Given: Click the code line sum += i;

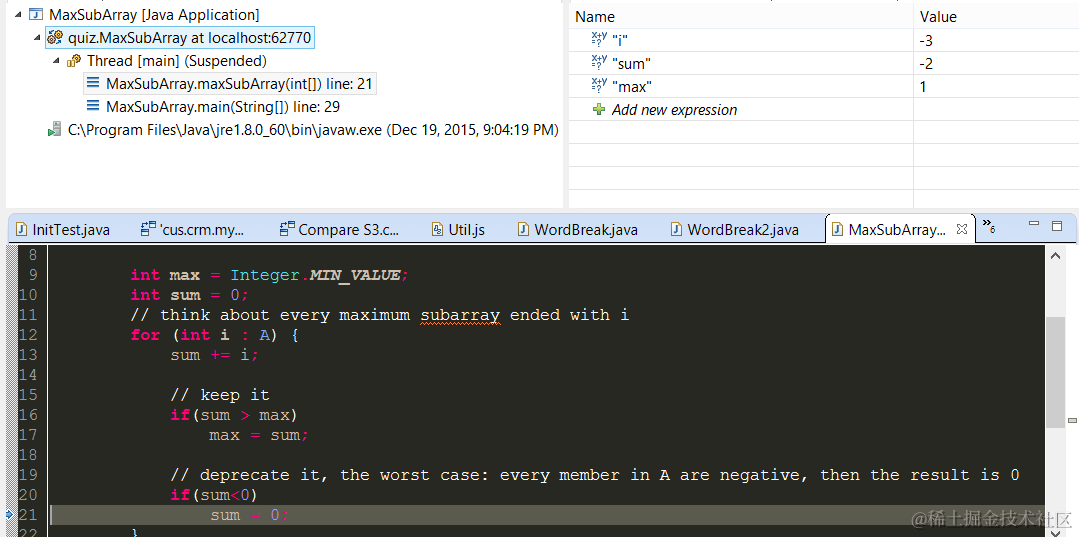Looking at the screenshot, I should (x=214, y=355).
